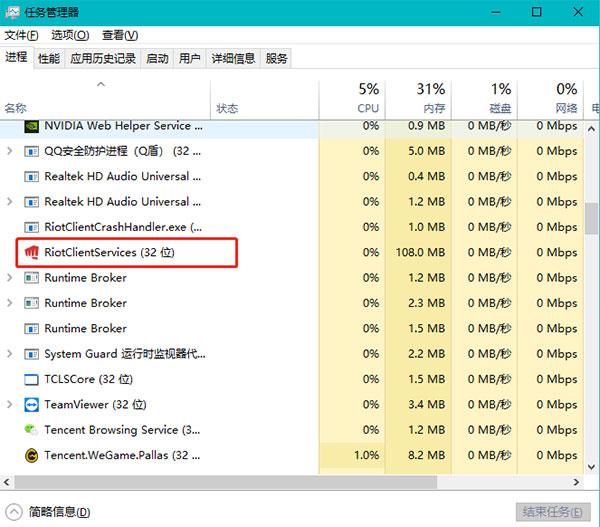The image size is (600, 527).
Task: Switch to the 详细信息 tab
Action: 233,59
